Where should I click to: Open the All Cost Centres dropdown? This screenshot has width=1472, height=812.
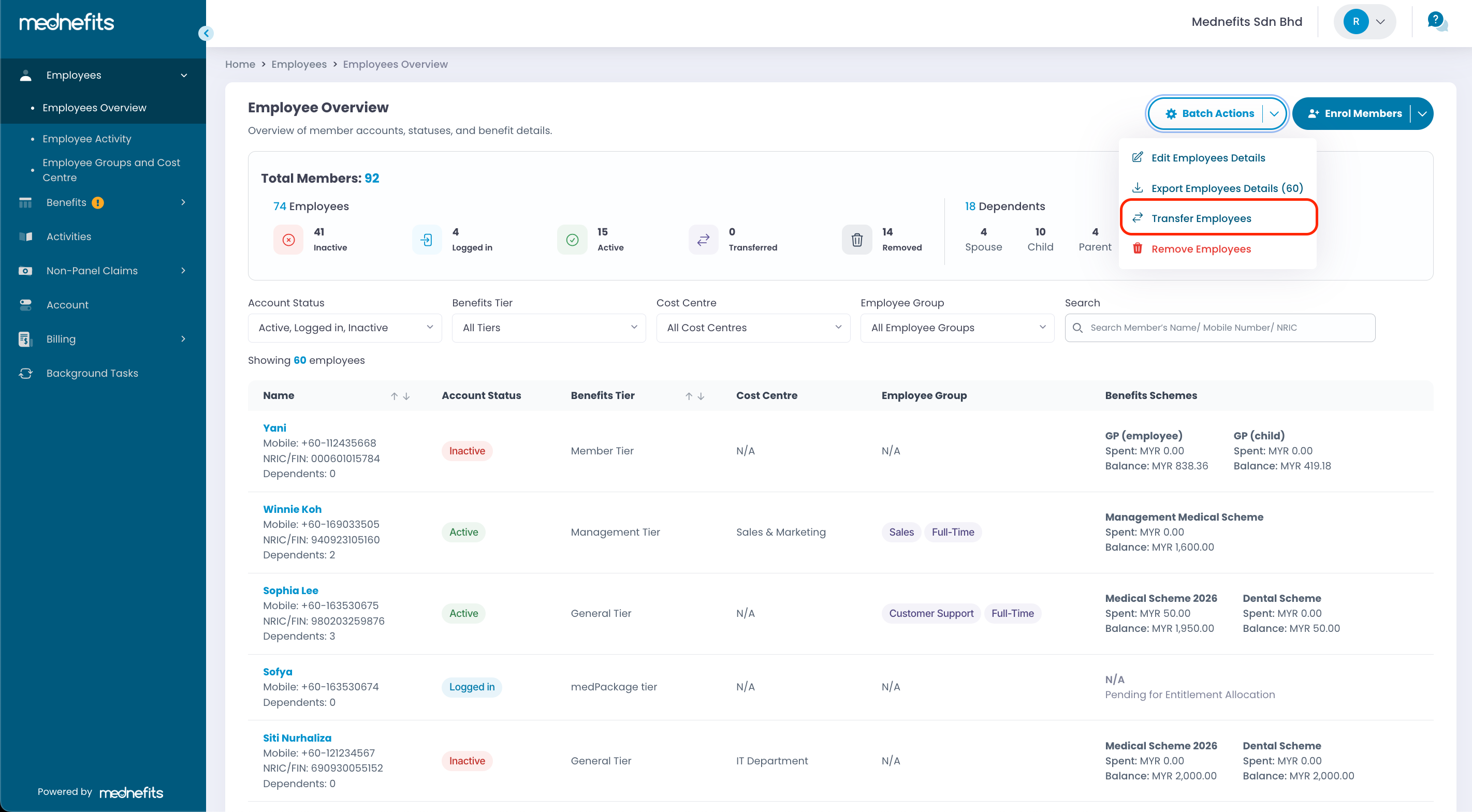(753, 328)
